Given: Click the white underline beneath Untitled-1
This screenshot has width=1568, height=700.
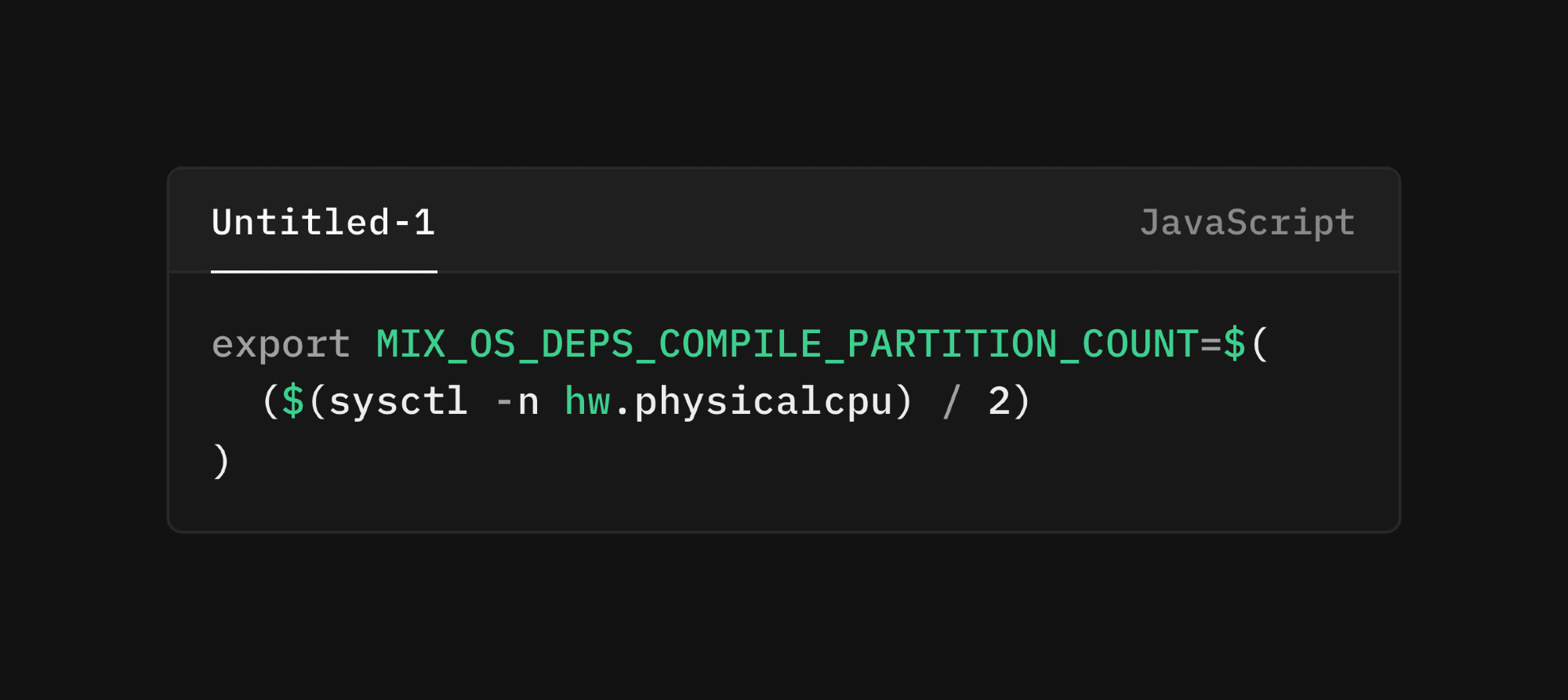Looking at the screenshot, I should pyautogui.click(x=324, y=271).
